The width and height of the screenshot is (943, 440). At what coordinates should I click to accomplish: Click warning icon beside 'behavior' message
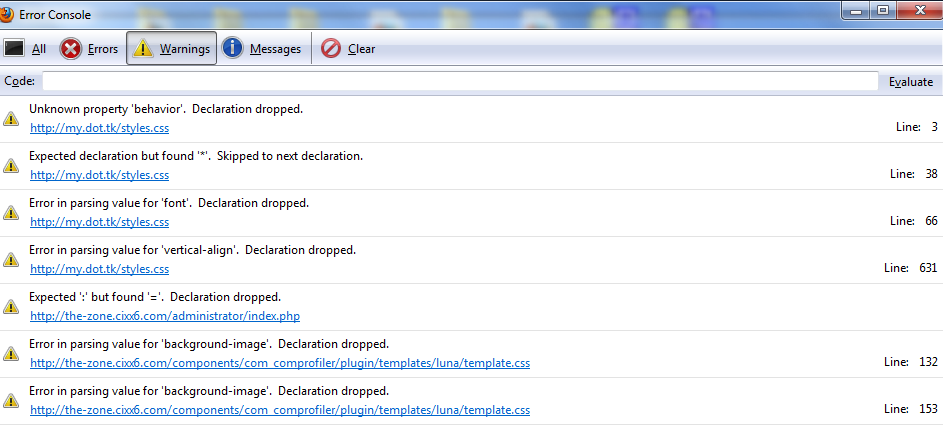click(11, 118)
